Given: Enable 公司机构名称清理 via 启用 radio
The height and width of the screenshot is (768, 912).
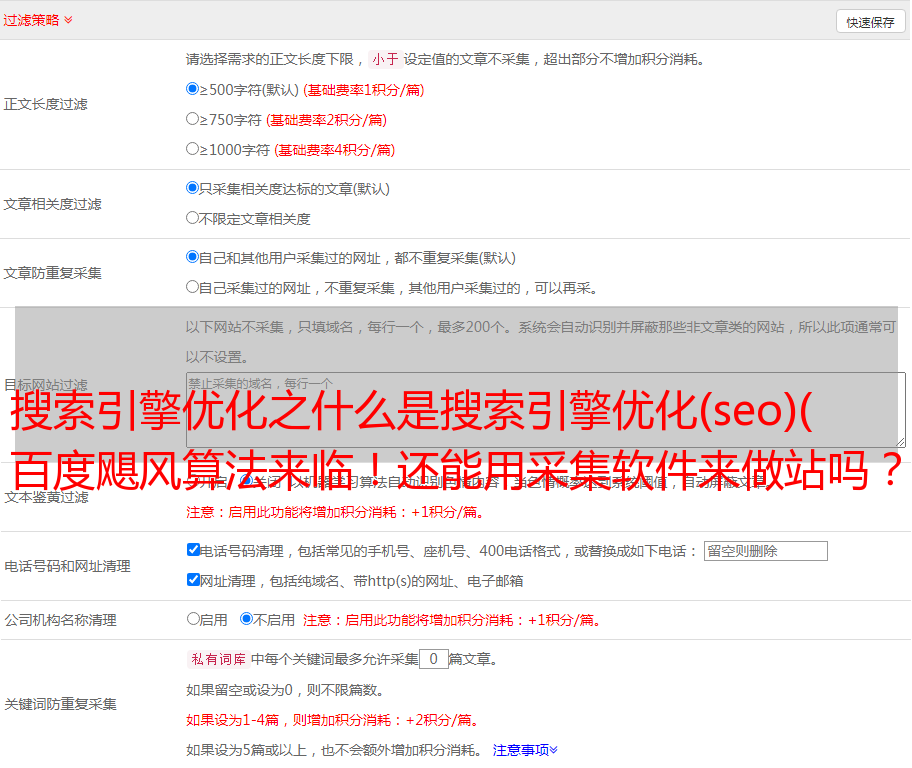Looking at the screenshot, I should click(193, 619).
